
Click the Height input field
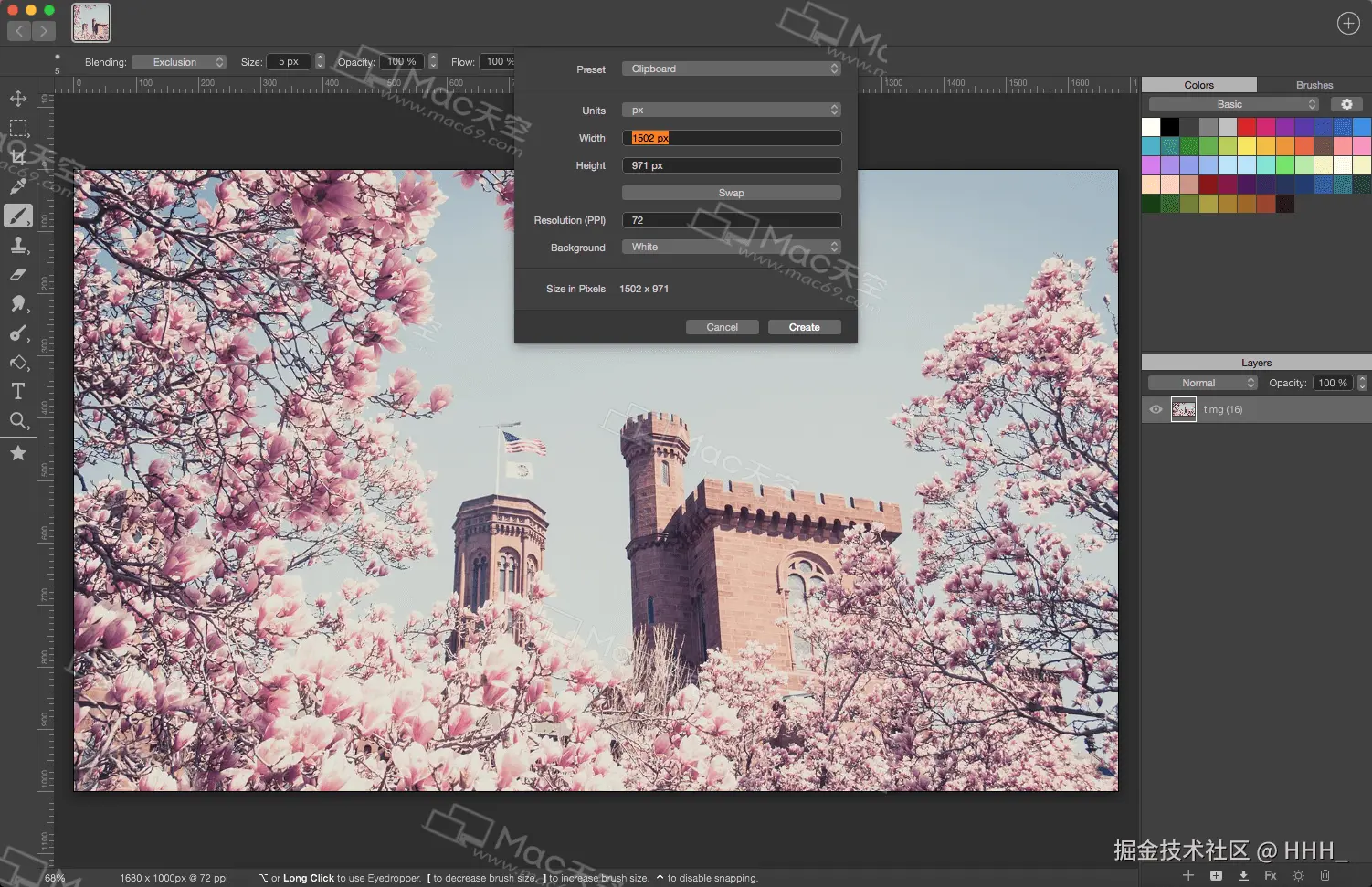click(731, 165)
